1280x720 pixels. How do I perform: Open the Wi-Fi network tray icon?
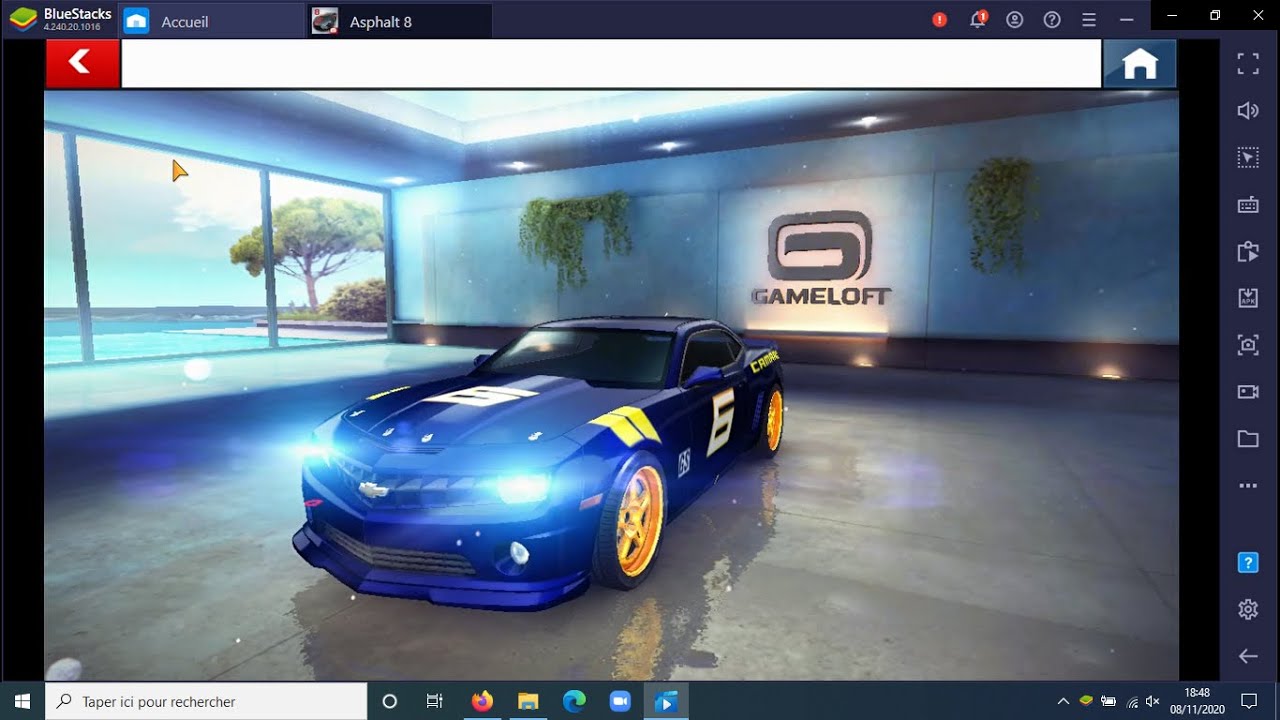(1131, 701)
